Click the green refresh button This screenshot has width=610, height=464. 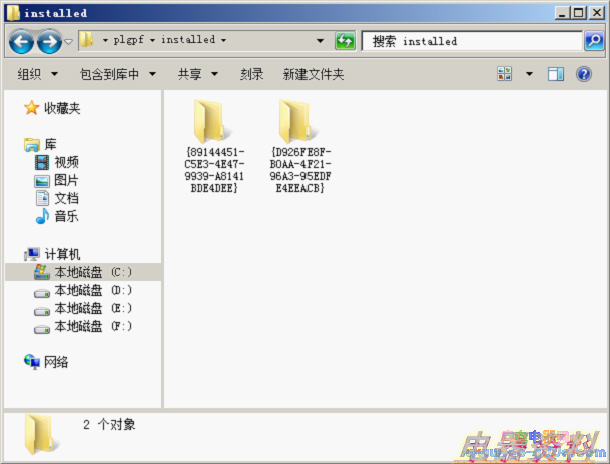pyautogui.click(x=345, y=41)
